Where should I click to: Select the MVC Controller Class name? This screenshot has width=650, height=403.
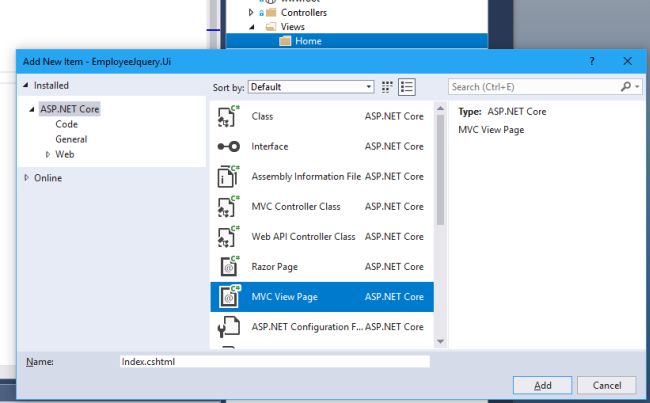pos(296,206)
